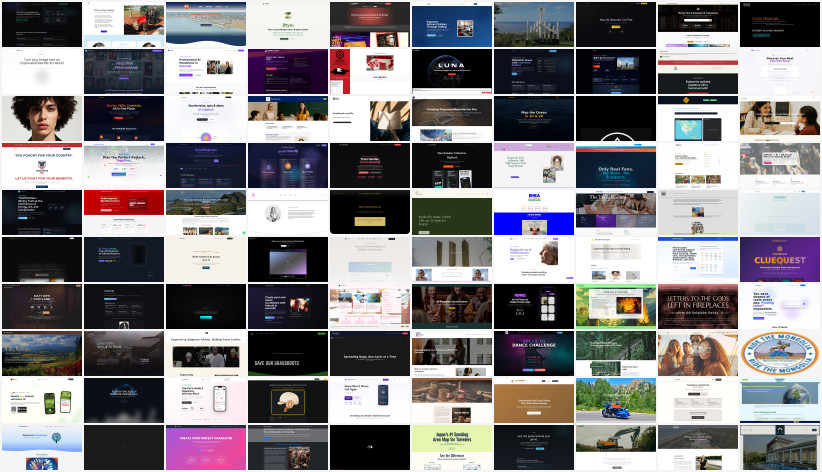This screenshot has width=822, height=472.
Task: Open the 'Professional AI Headshots' thumbnail
Action: pos(206,72)
